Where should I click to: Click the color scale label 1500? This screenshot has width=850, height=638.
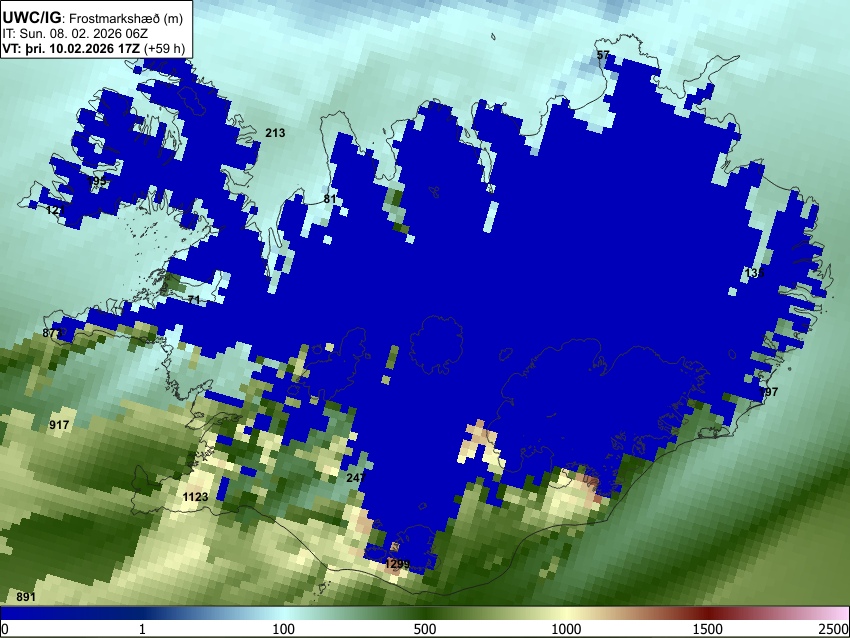[x=707, y=629]
